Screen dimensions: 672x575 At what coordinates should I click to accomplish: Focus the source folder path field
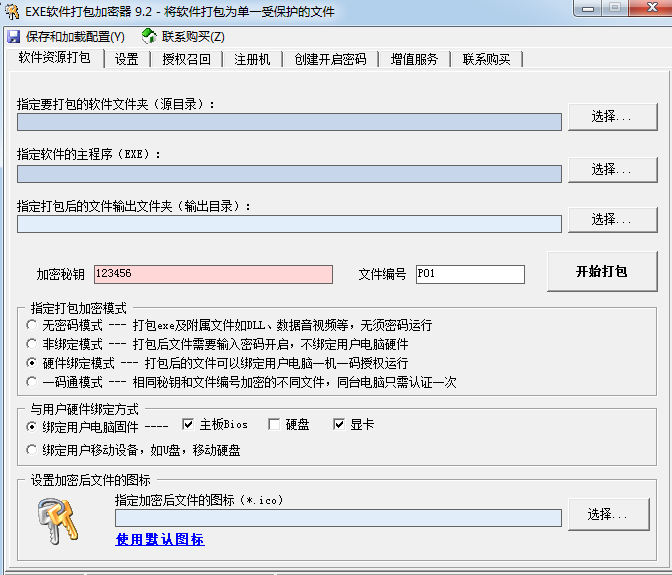tap(289, 122)
